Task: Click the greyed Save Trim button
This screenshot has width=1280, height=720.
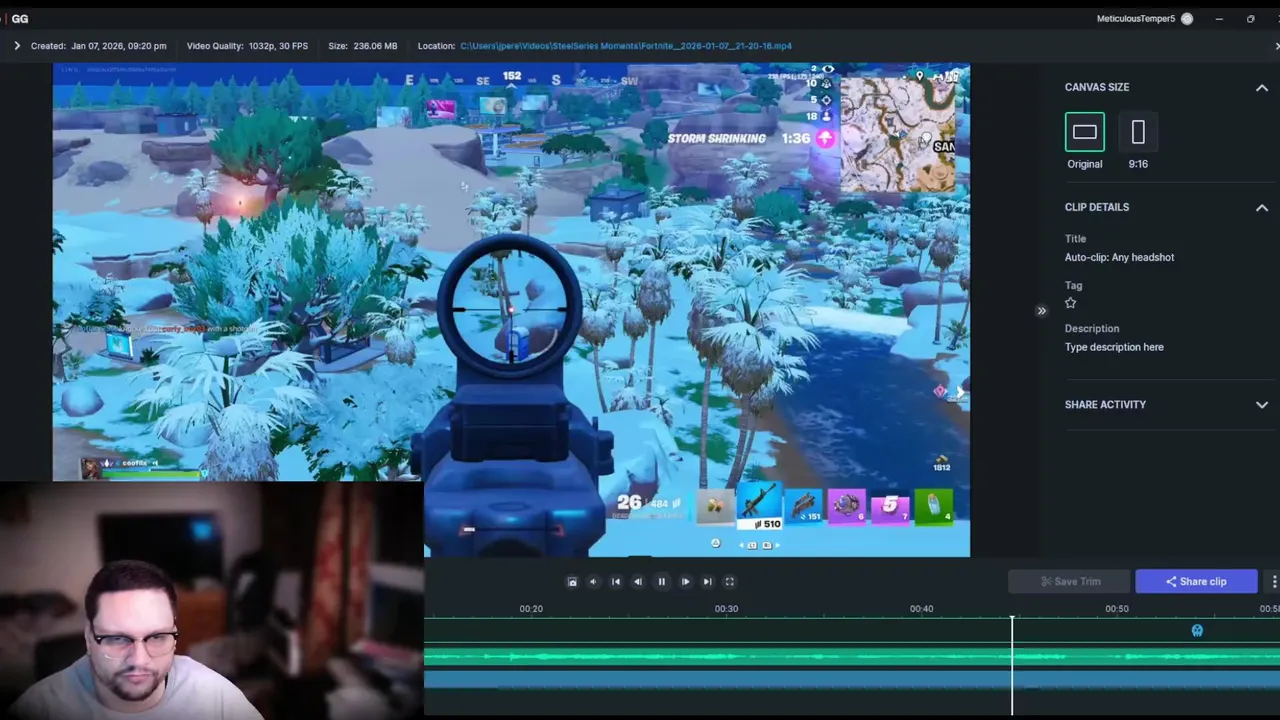Action: [1070, 581]
